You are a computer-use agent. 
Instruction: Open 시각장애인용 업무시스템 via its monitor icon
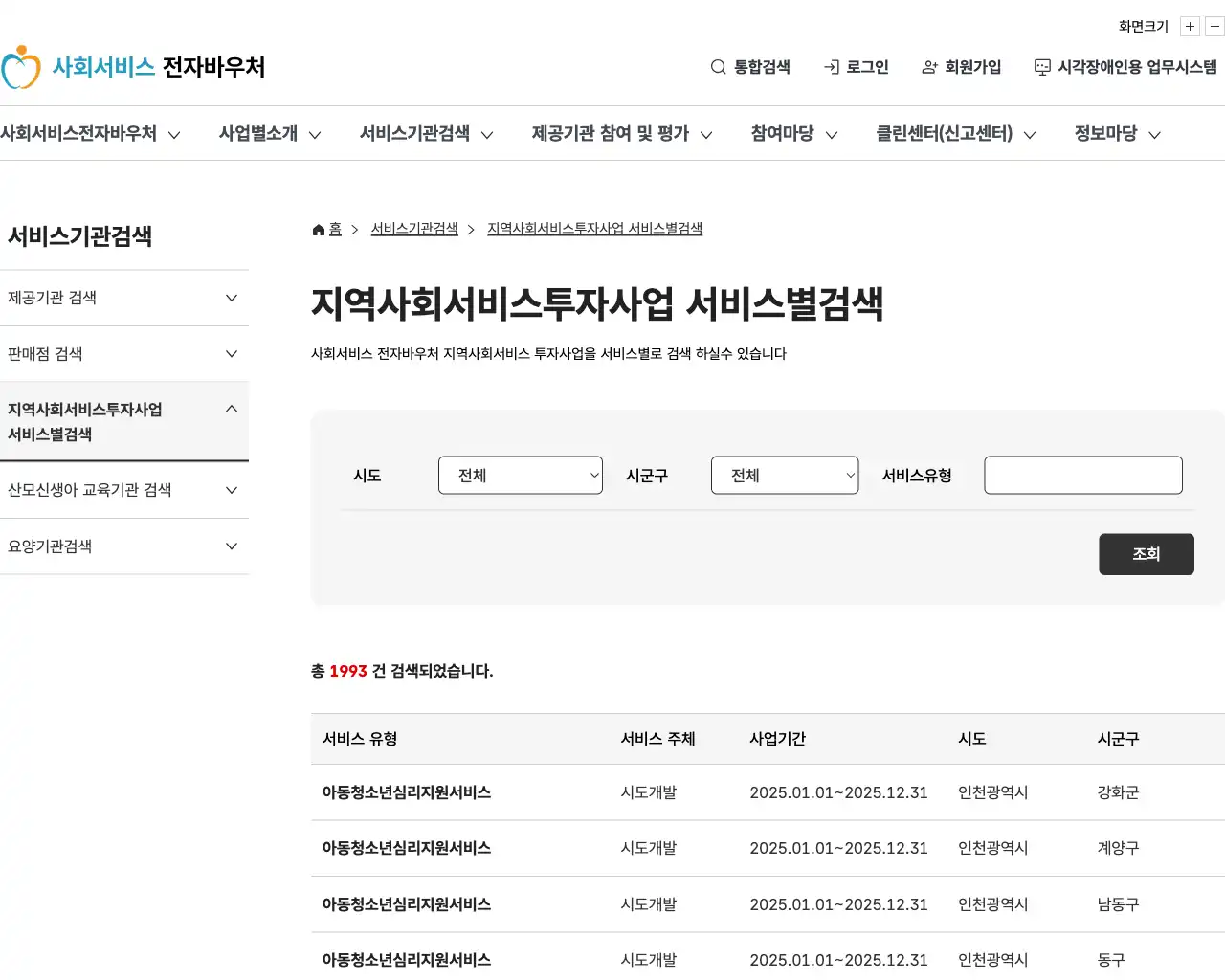click(x=1040, y=67)
